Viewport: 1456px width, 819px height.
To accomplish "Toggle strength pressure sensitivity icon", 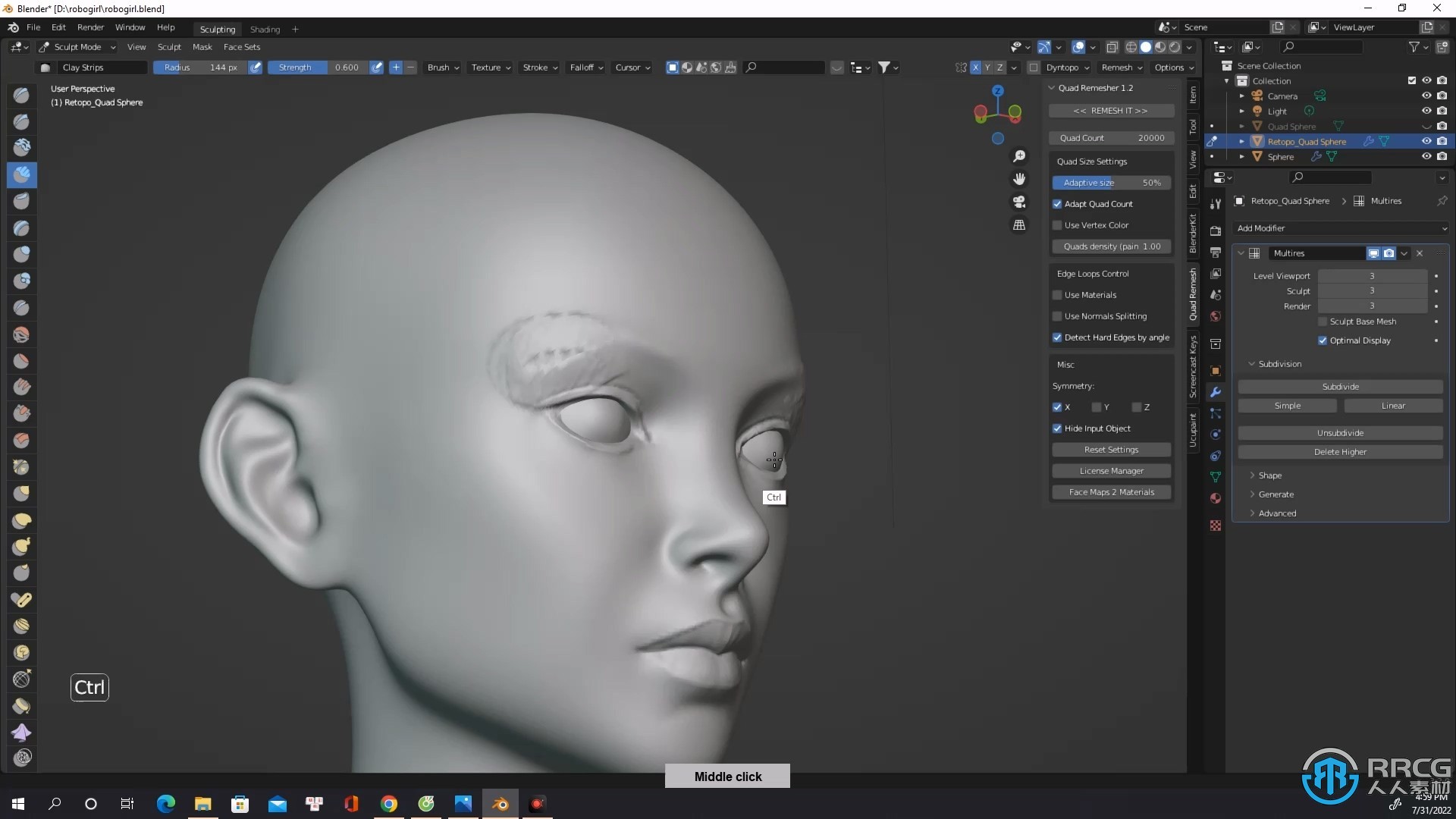I will (x=376, y=67).
